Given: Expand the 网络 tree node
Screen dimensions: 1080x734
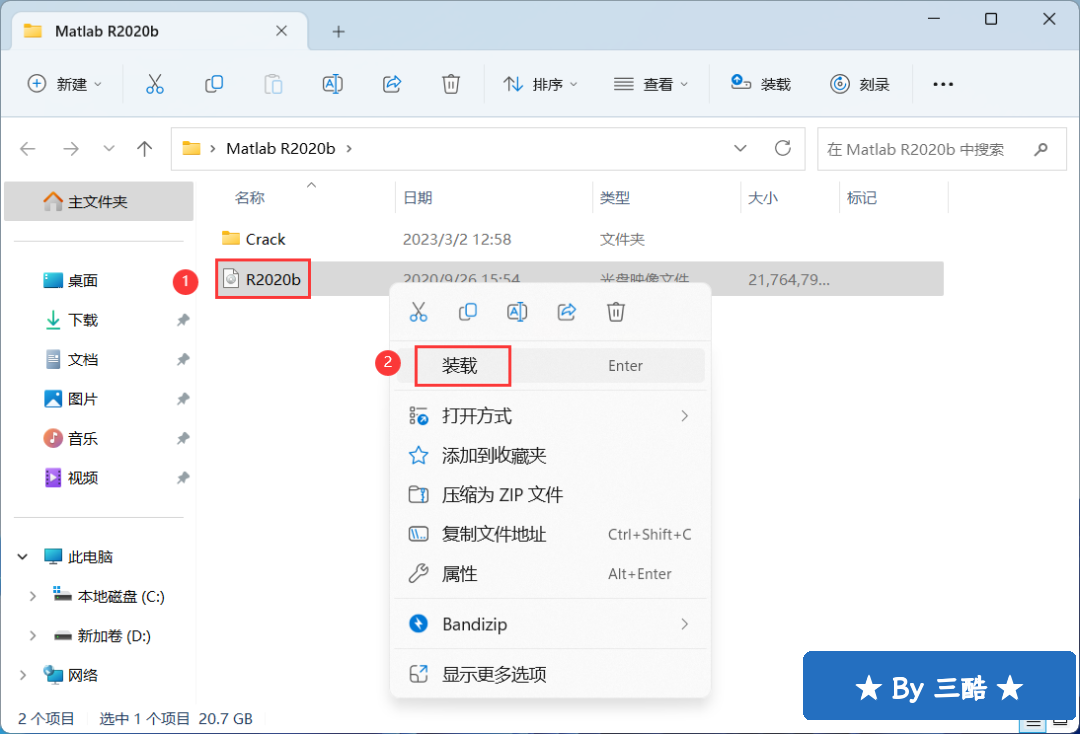Looking at the screenshot, I should (23, 675).
